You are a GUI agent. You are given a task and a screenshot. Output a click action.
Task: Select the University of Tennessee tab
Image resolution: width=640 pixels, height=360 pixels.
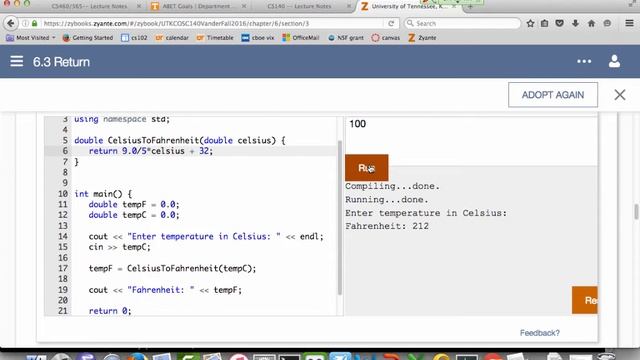(x=408, y=6)
